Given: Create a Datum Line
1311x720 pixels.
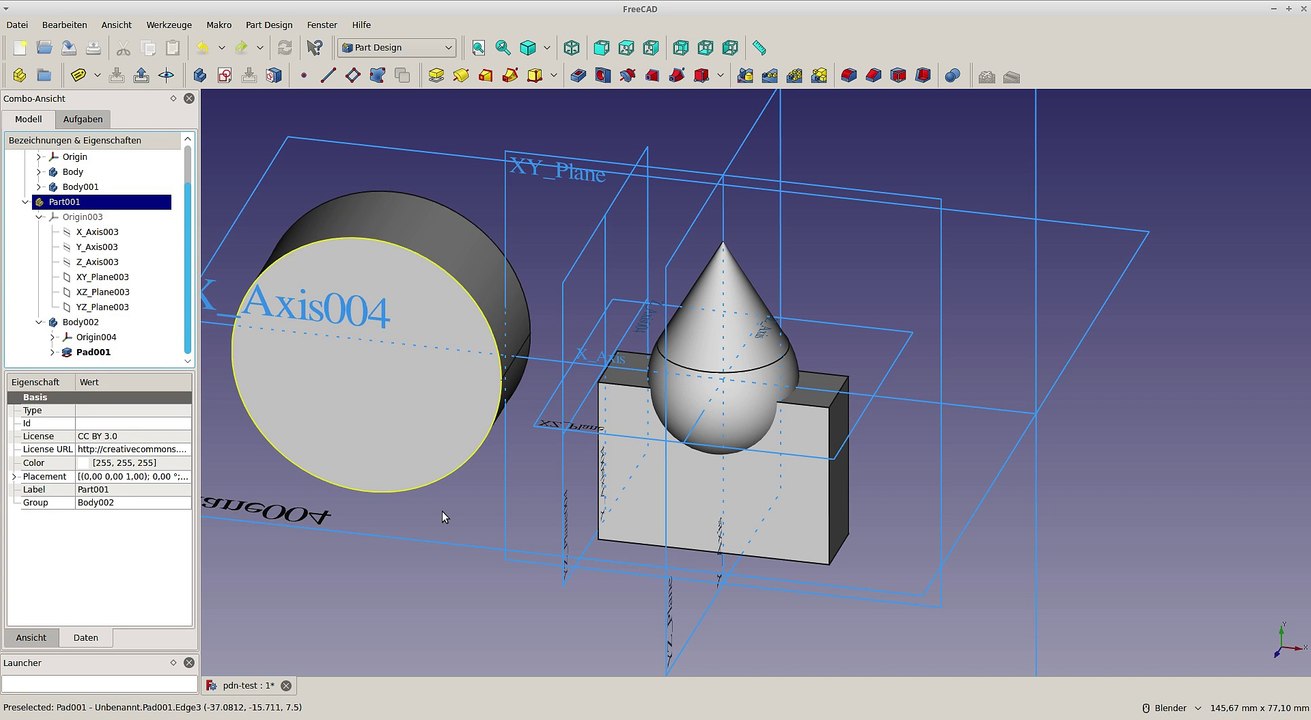Looking at the screenshot, I should point(328,75).
